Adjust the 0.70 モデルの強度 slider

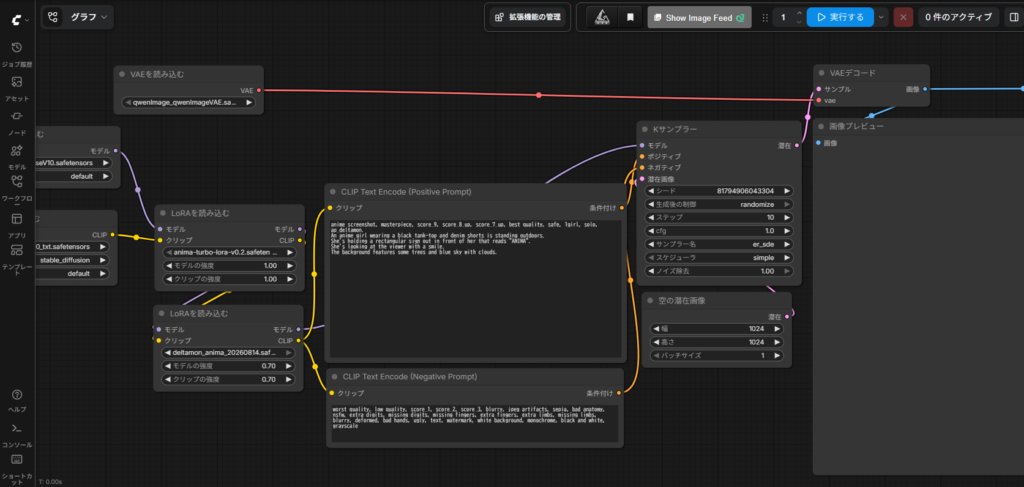pyautogui.click(x=228, y=366)
